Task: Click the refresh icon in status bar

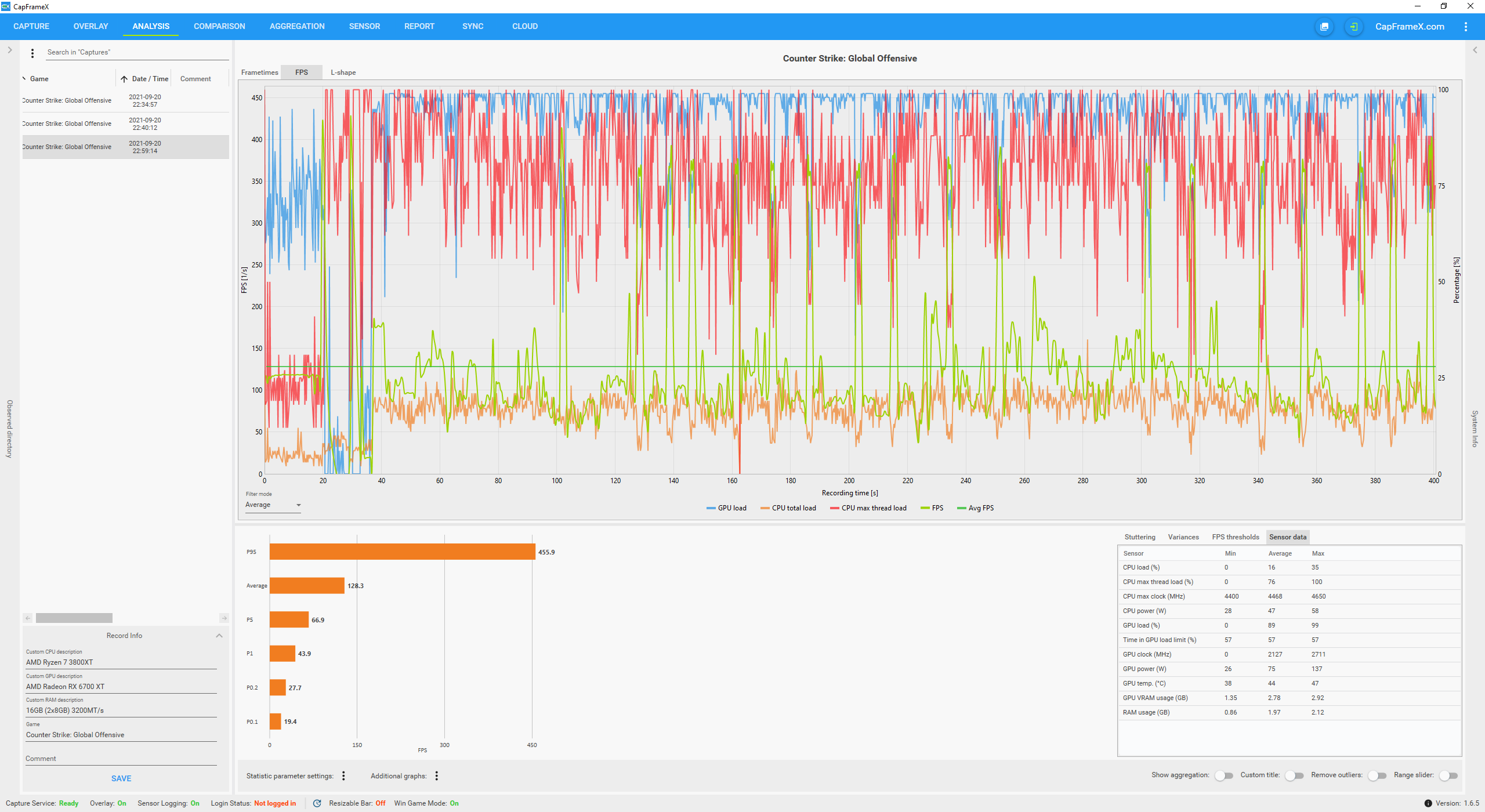Action: (x=317, y=803)
